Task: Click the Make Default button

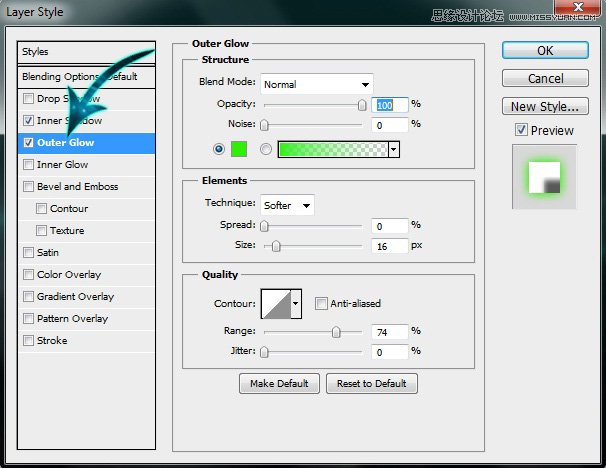Action: point(279,383)
